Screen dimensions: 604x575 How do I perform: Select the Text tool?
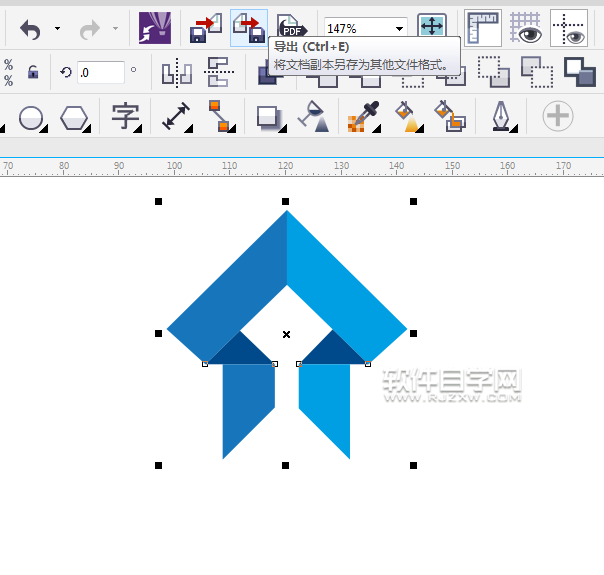125,116
